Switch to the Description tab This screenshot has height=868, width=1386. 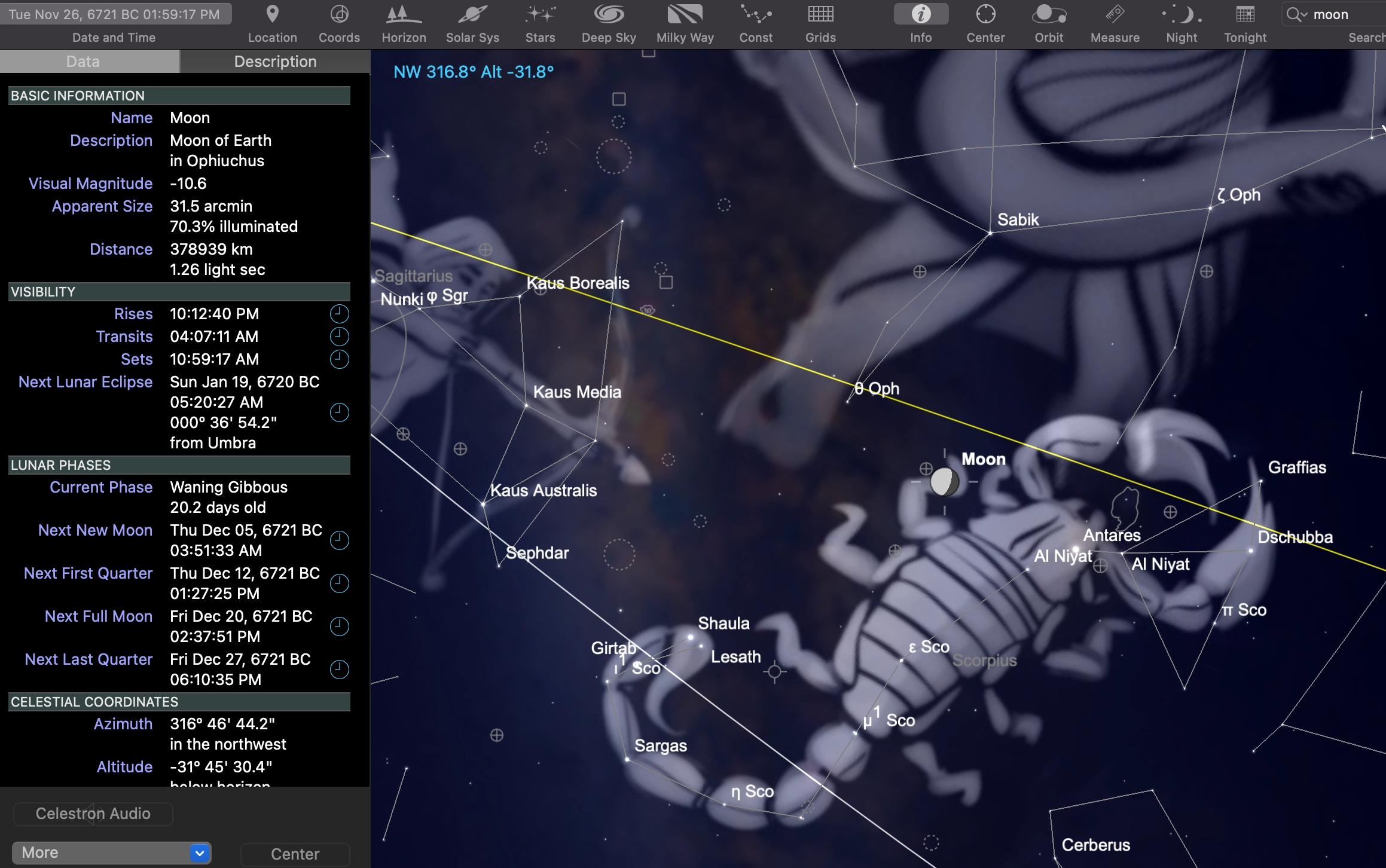click(275, 62)
